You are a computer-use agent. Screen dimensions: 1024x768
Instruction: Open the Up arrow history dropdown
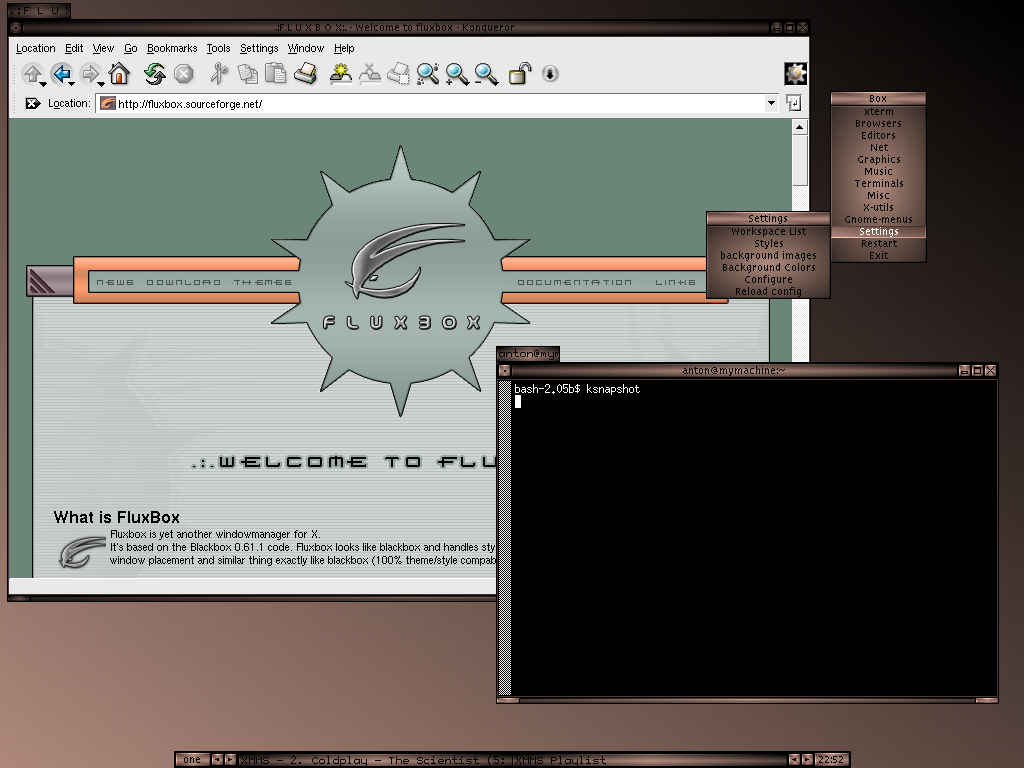point(43,84)
